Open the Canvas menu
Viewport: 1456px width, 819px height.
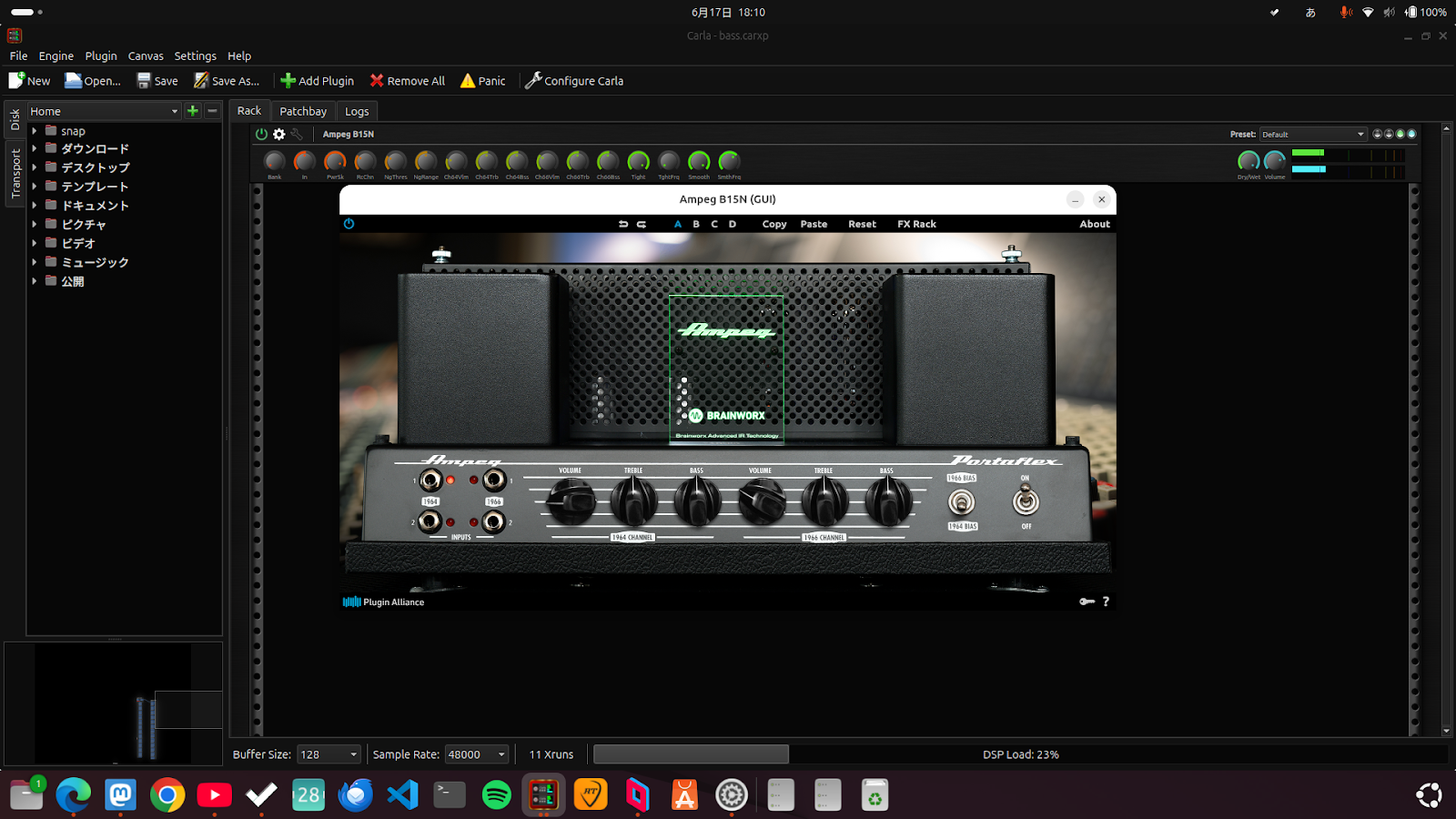146,56
